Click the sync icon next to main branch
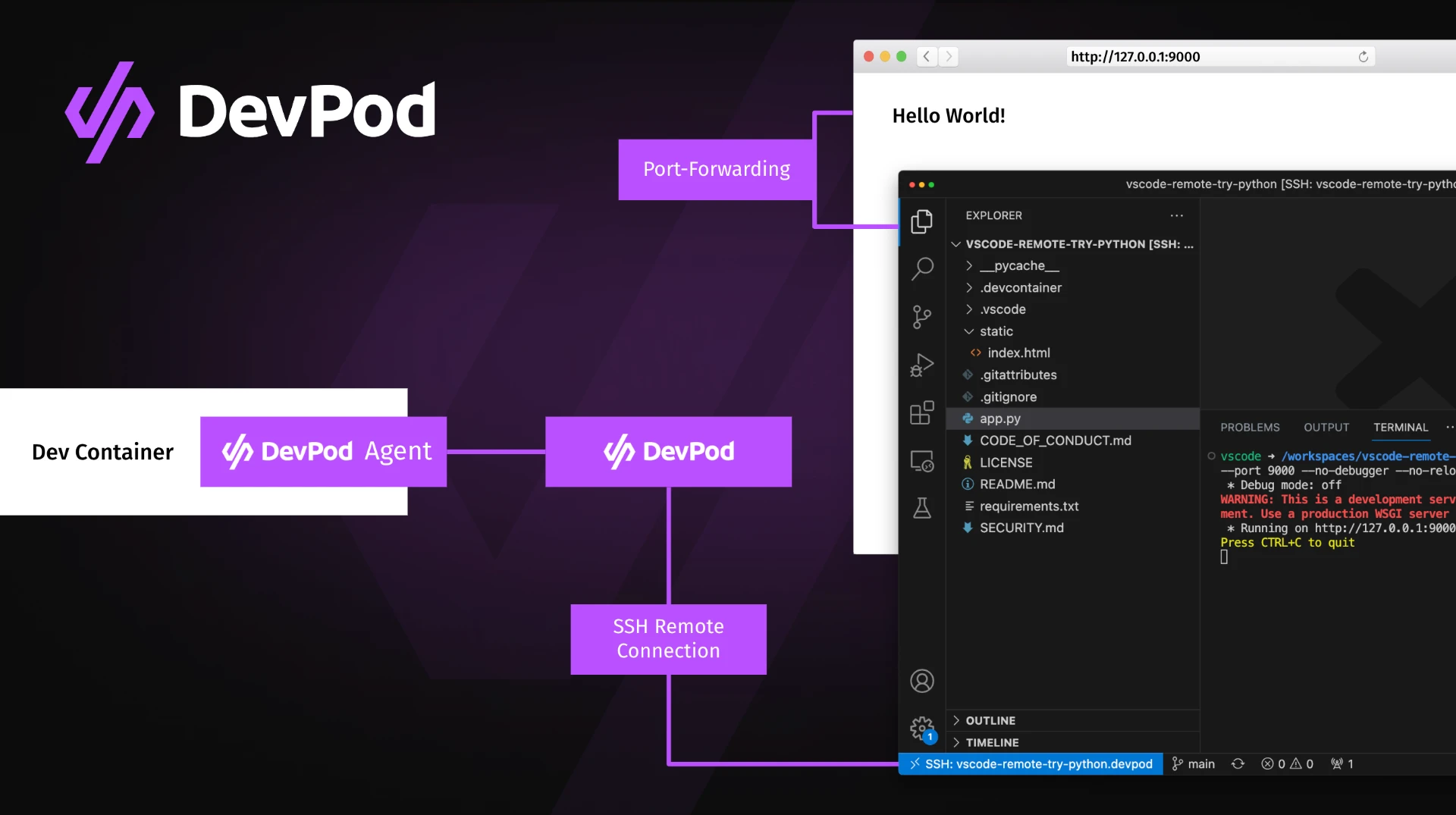 [1238, 763]
